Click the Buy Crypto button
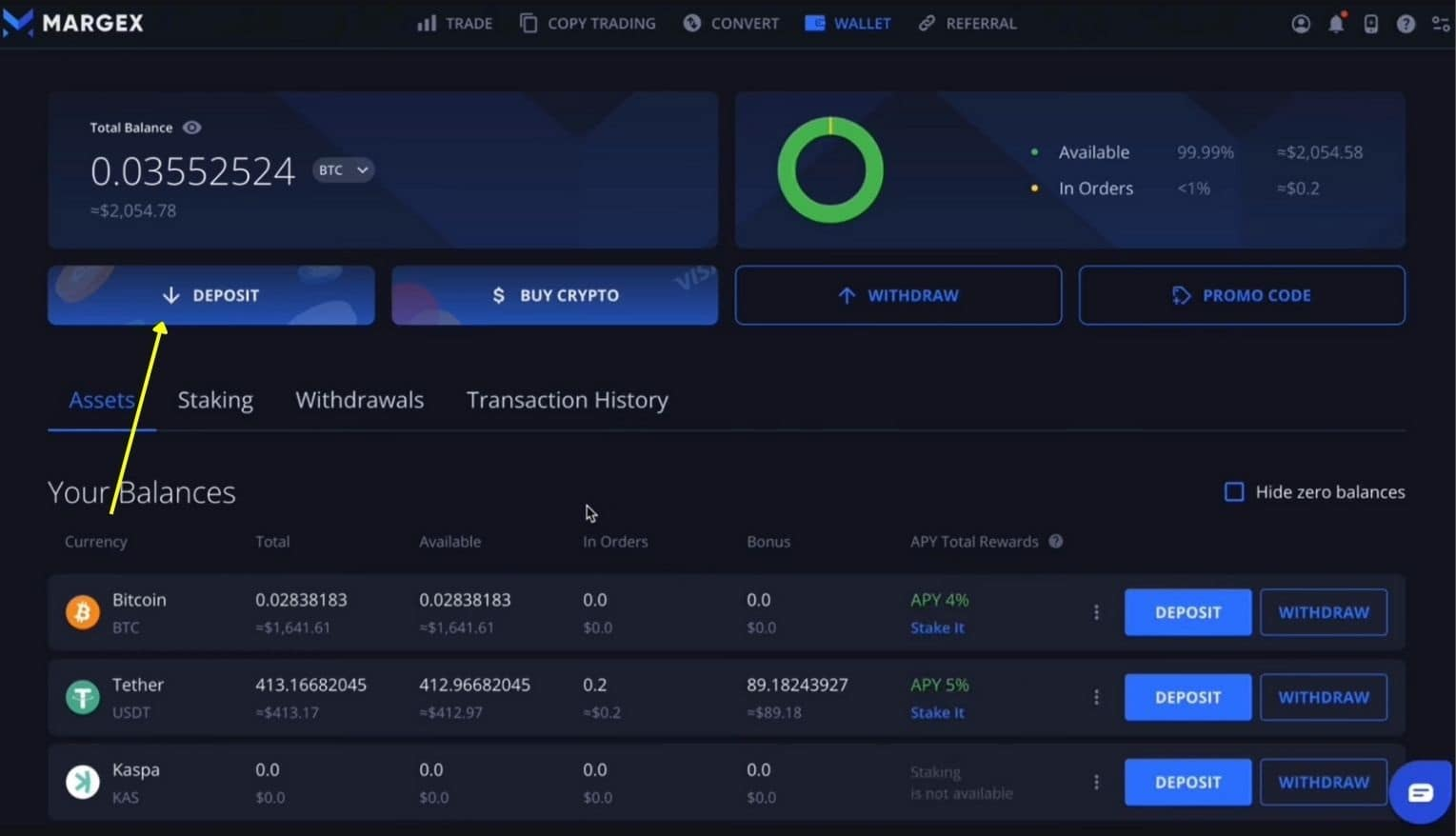Image resolution: width=1456 pixels, height=836 pixels. point(554,295)
